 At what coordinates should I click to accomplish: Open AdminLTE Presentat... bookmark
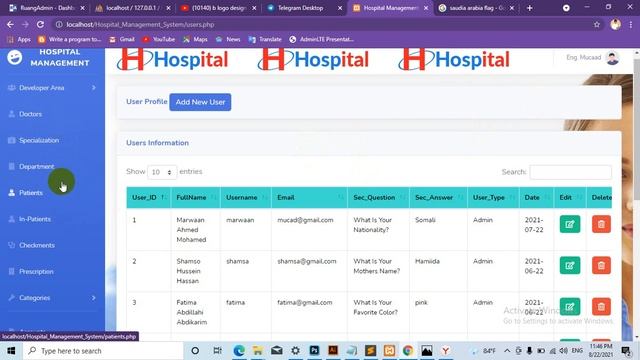(x=321, y=39)
